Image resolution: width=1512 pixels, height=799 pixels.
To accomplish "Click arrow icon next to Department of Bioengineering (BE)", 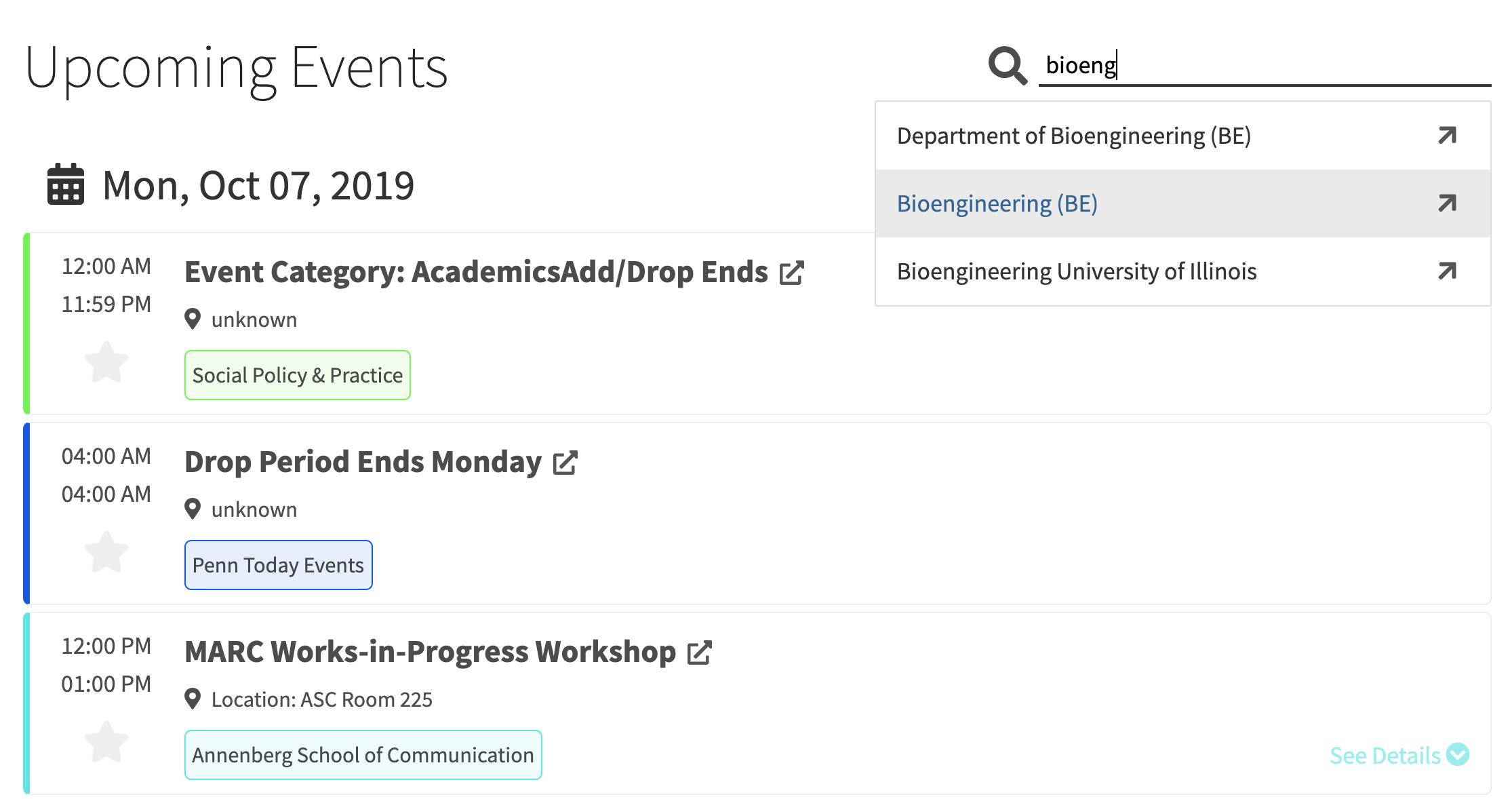I will click(x=1447, y=136).
